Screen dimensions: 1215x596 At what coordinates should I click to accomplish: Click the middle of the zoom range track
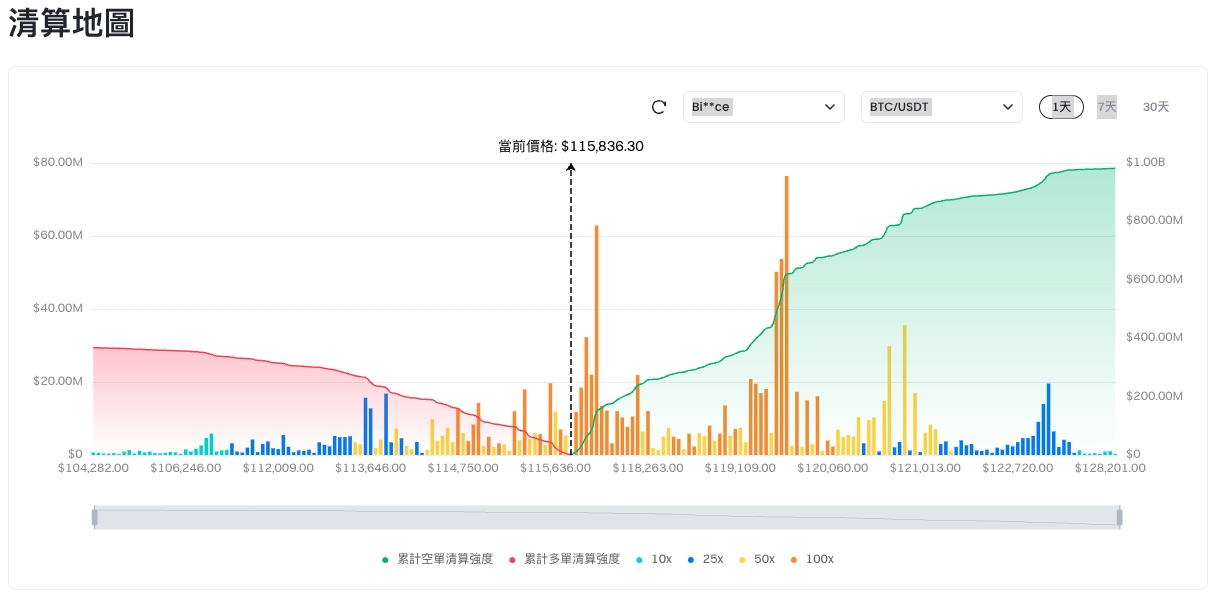pos(607,517)
